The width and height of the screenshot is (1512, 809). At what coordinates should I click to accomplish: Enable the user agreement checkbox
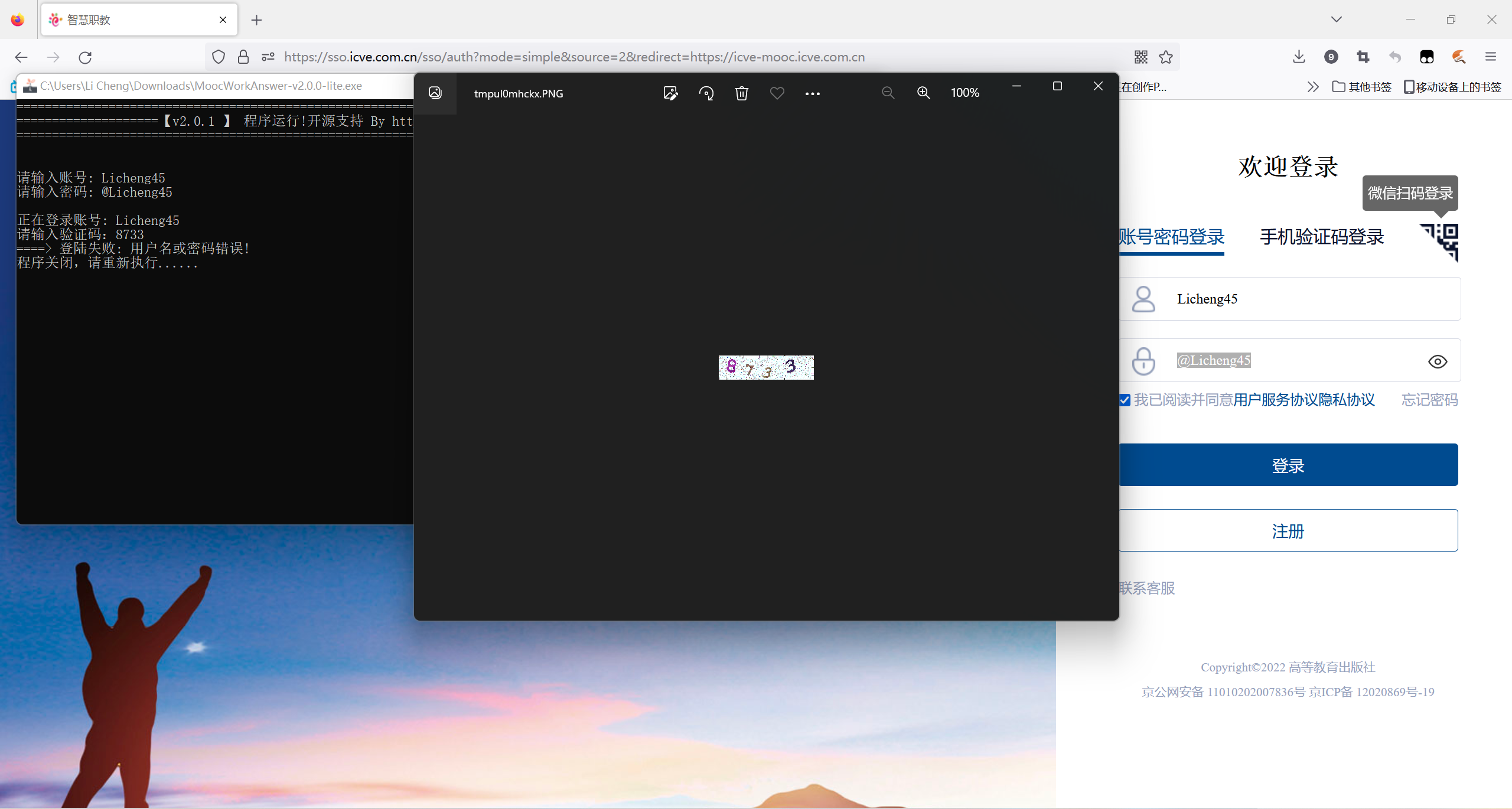1124,400
